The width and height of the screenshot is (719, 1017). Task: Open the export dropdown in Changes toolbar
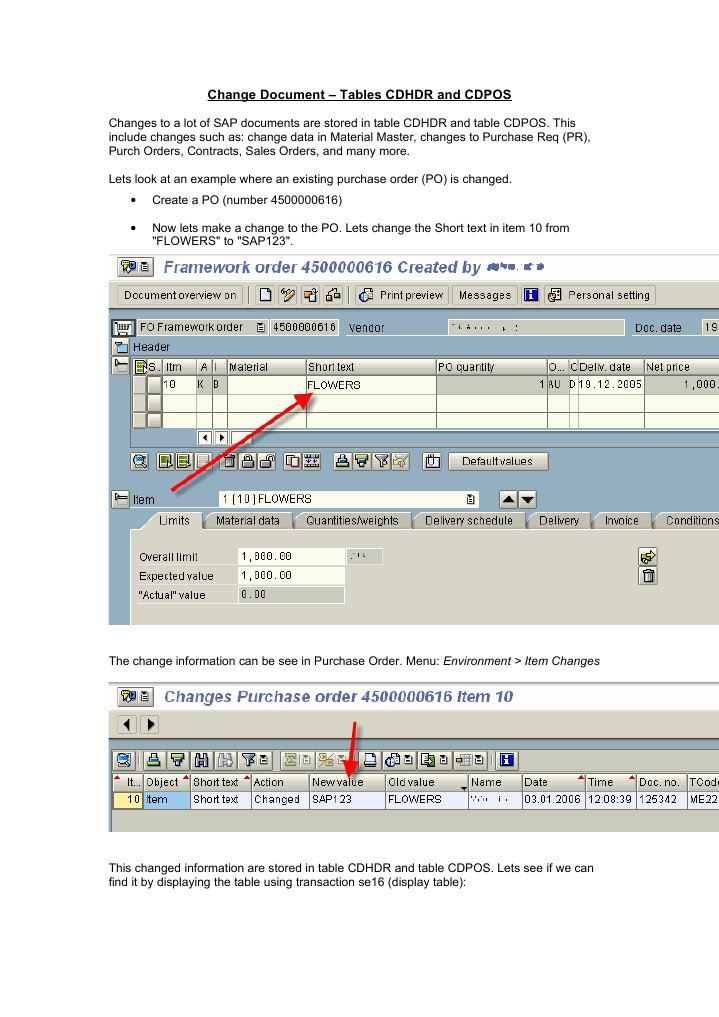click(444, 760)
